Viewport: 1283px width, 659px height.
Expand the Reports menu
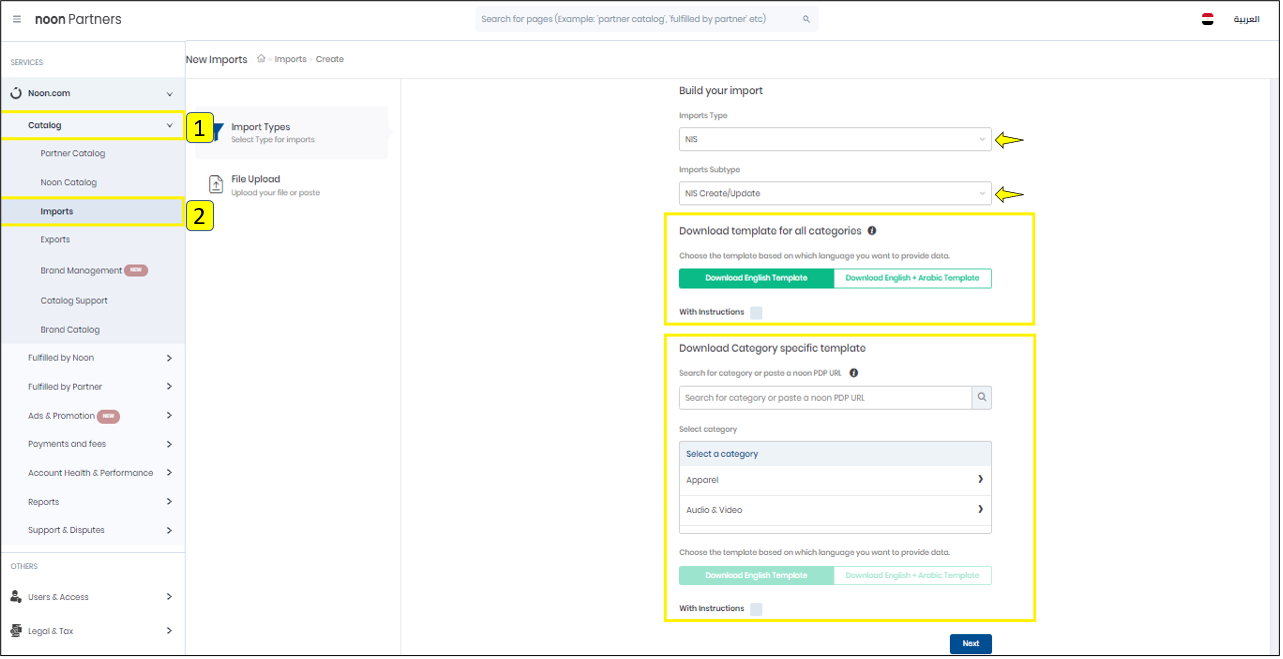tap(169, 502)
